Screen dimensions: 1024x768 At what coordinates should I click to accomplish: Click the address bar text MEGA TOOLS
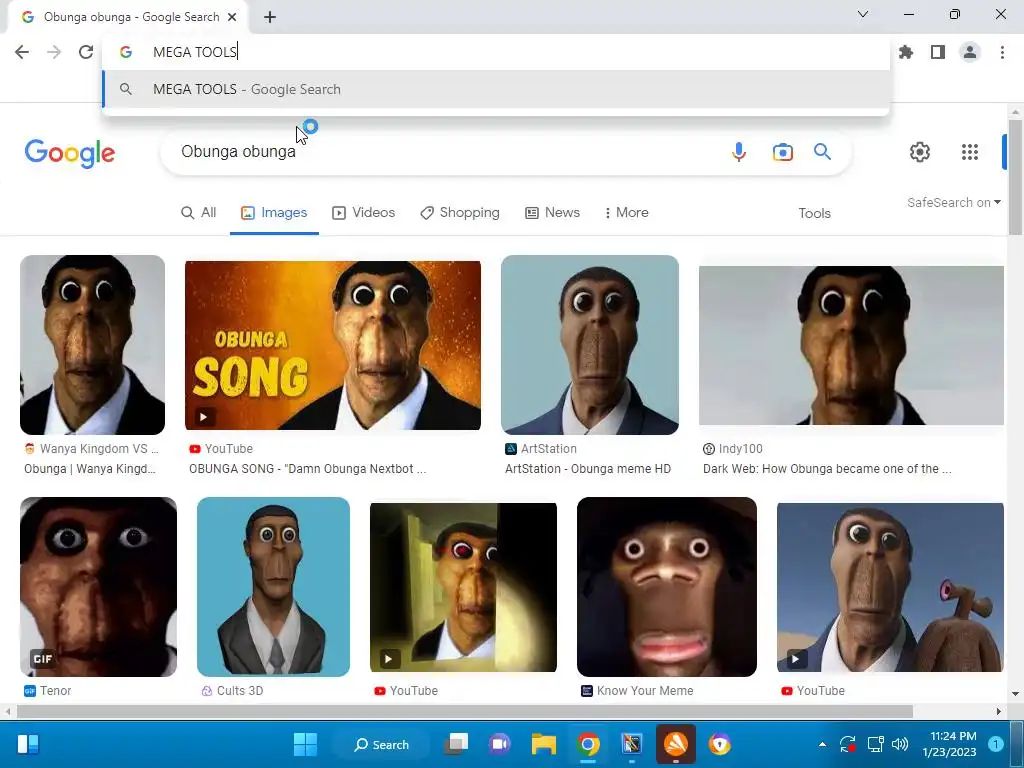195,52
